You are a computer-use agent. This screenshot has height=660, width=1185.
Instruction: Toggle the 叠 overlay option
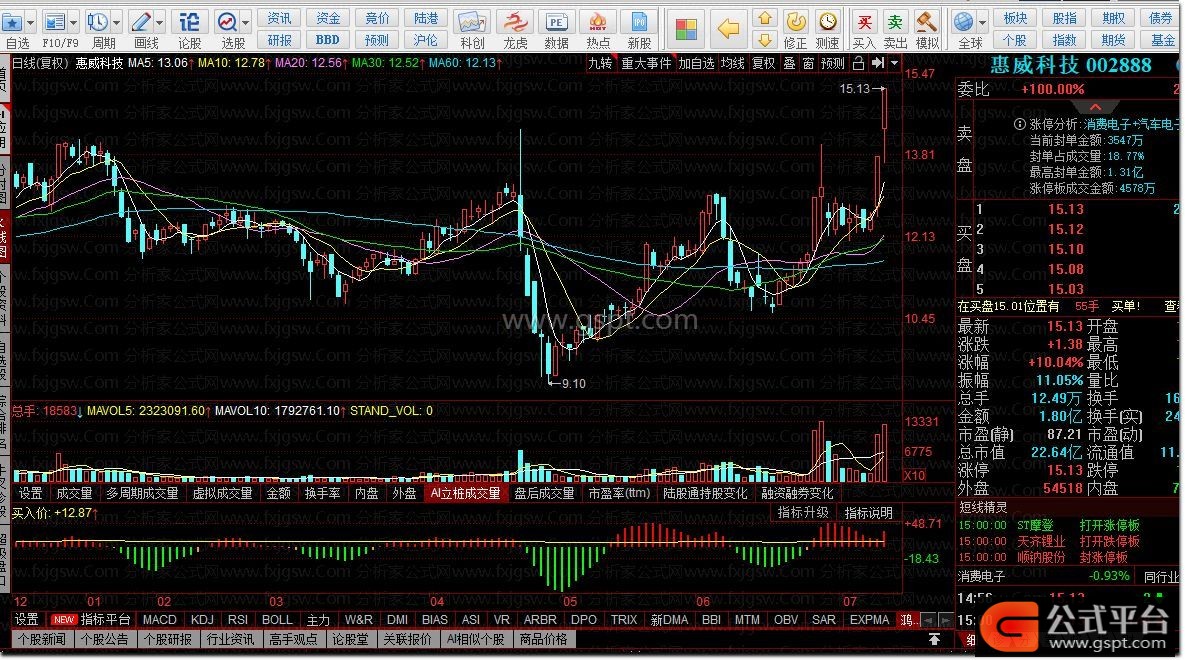coord(789,64)
